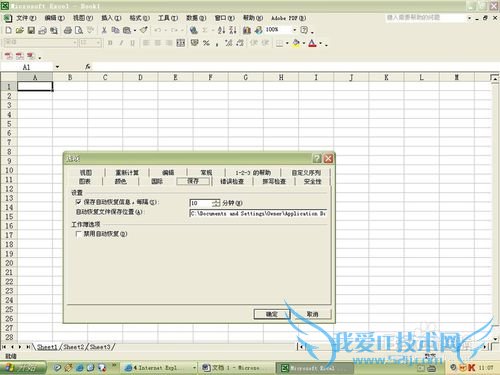Click the Print icon in toolbar
The width and height of the screenshot is (500, 375).
click(x=67, y=30)
